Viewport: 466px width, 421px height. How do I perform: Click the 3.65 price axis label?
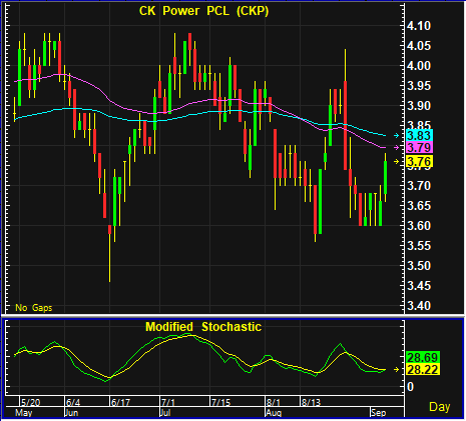(x=419, y=206)
